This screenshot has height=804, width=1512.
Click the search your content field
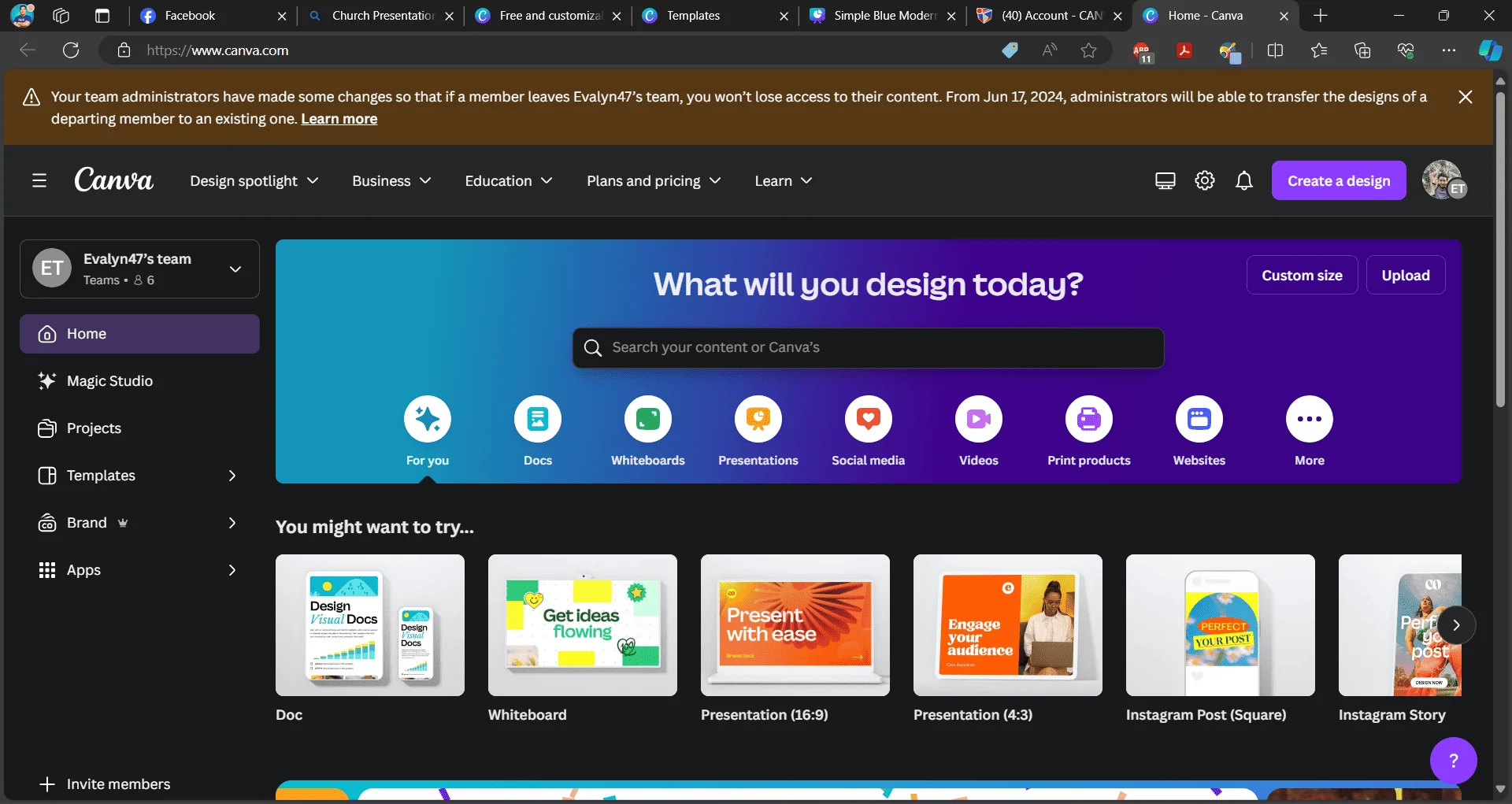868,348
